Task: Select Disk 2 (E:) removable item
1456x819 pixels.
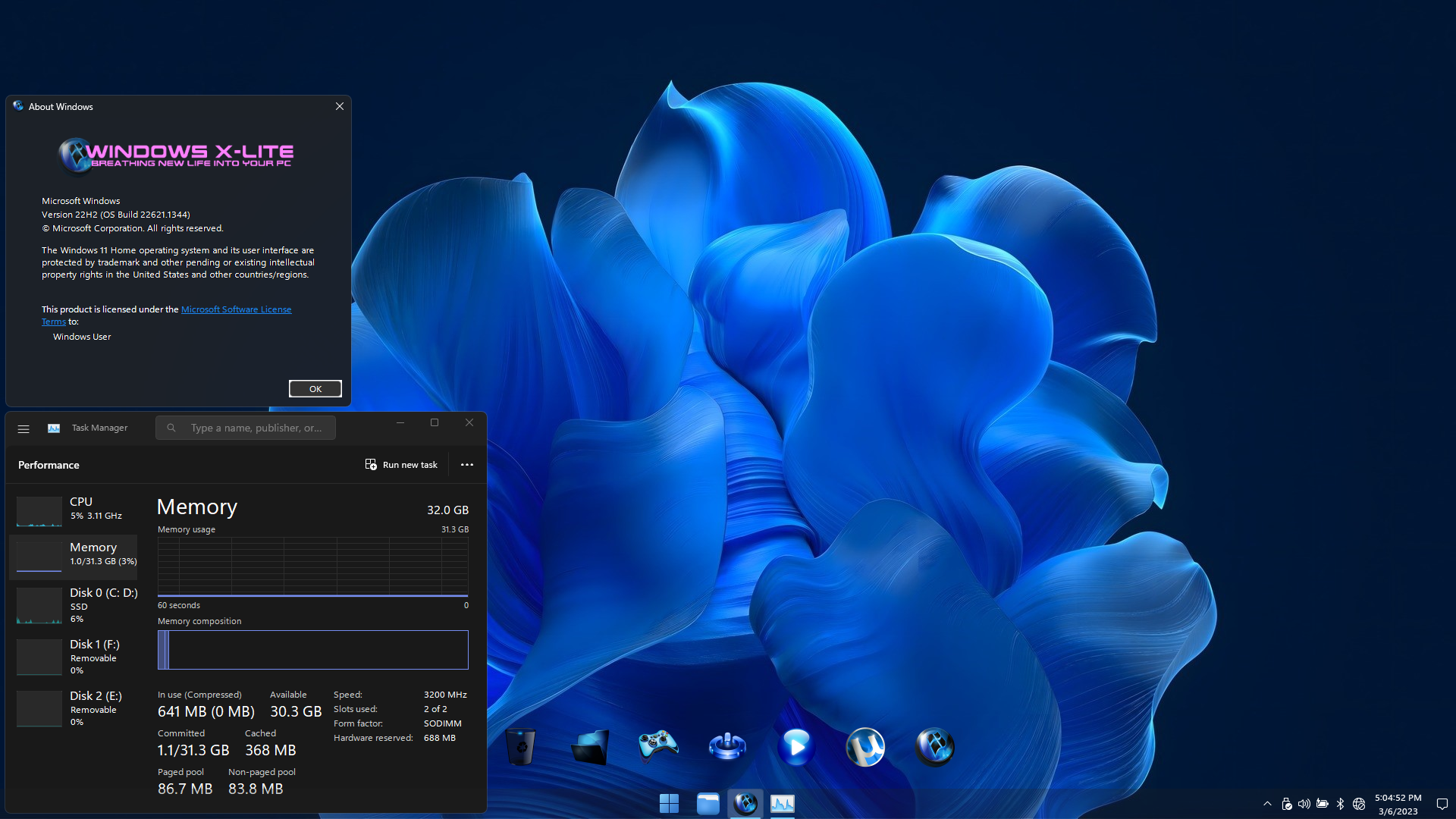Action: click(x=74, y=708)
